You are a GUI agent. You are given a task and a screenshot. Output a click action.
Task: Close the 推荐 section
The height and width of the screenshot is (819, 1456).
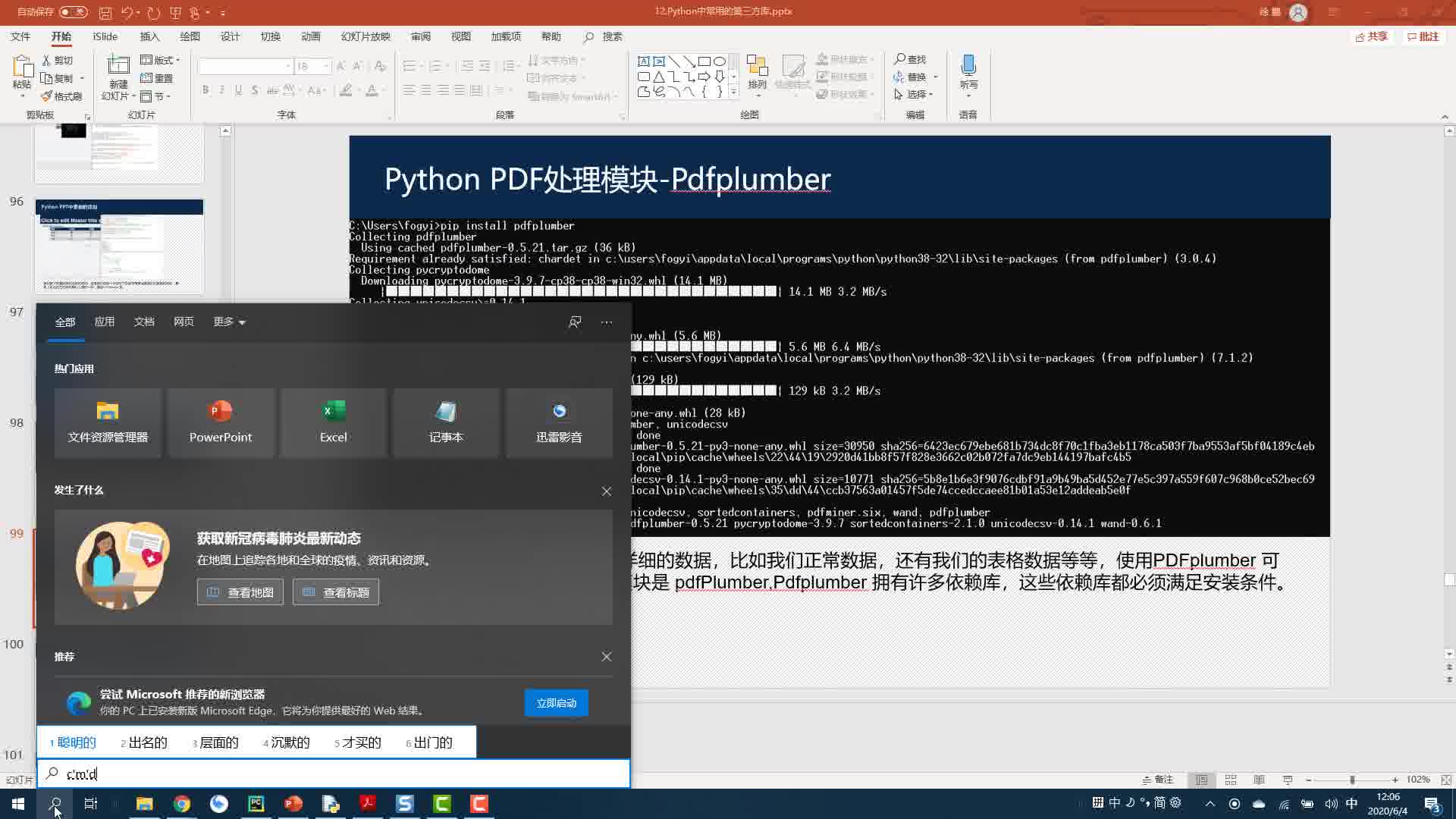pyautogui.click(x=607, y=657)
